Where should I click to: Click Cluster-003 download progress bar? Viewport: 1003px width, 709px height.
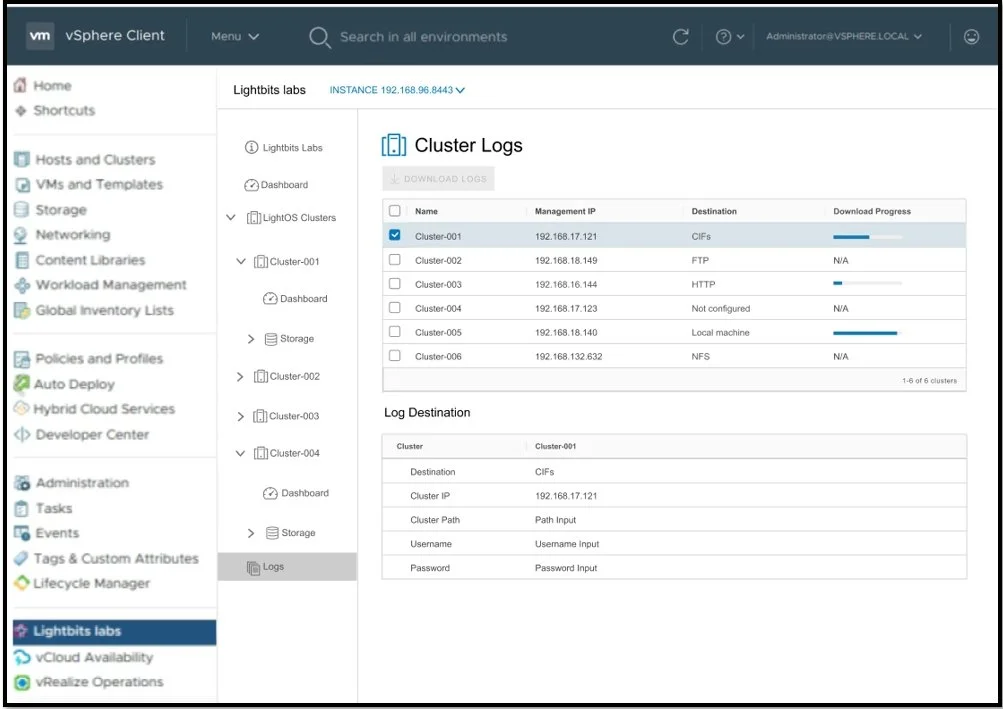pos(867,283)
